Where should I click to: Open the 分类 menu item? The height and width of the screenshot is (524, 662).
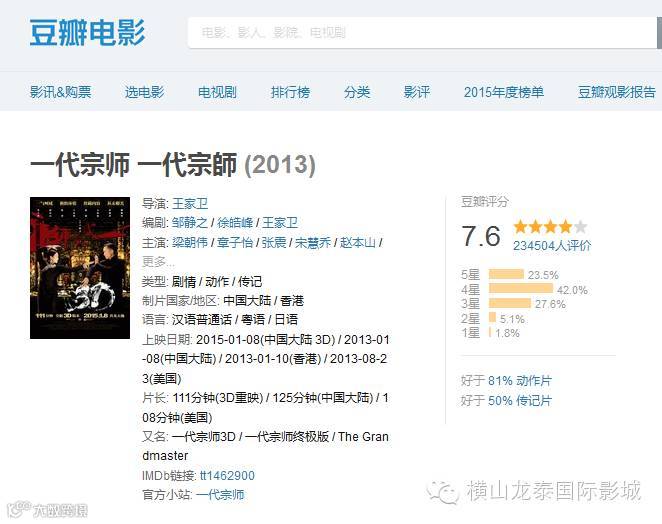coord(357,92)
